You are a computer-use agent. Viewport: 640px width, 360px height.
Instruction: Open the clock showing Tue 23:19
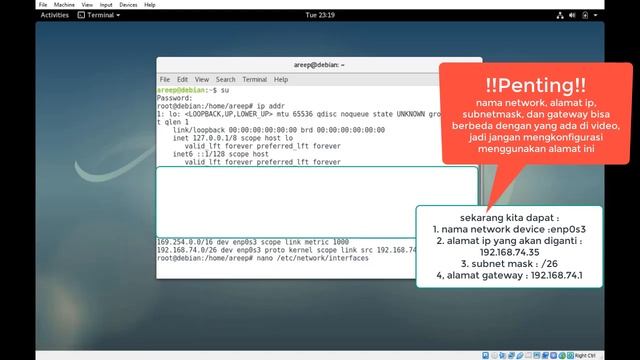pyautogui.click(x=320, y=15)
